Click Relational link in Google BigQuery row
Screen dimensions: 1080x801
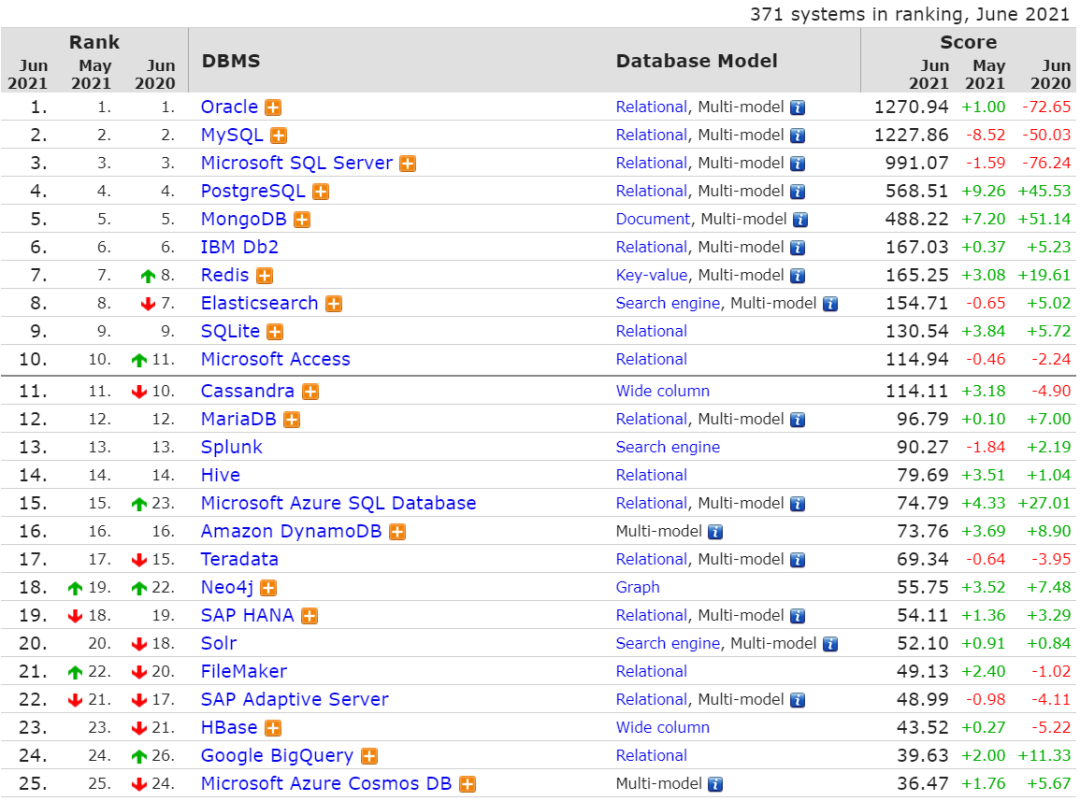pos(652,756)
